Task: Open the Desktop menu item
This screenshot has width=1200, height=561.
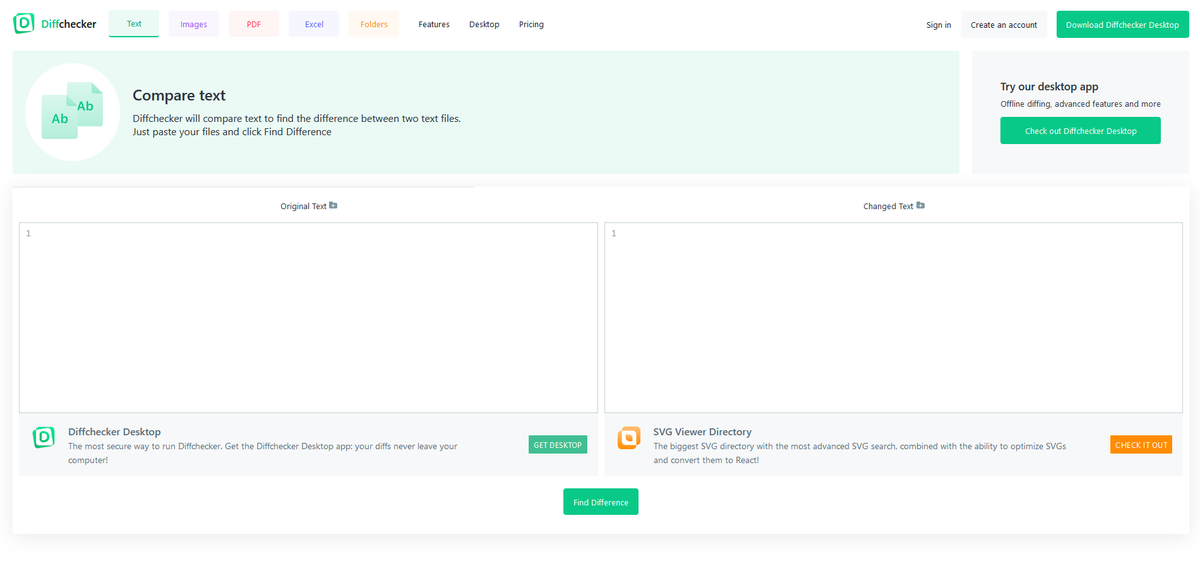Action: click(x=484, y=24)
